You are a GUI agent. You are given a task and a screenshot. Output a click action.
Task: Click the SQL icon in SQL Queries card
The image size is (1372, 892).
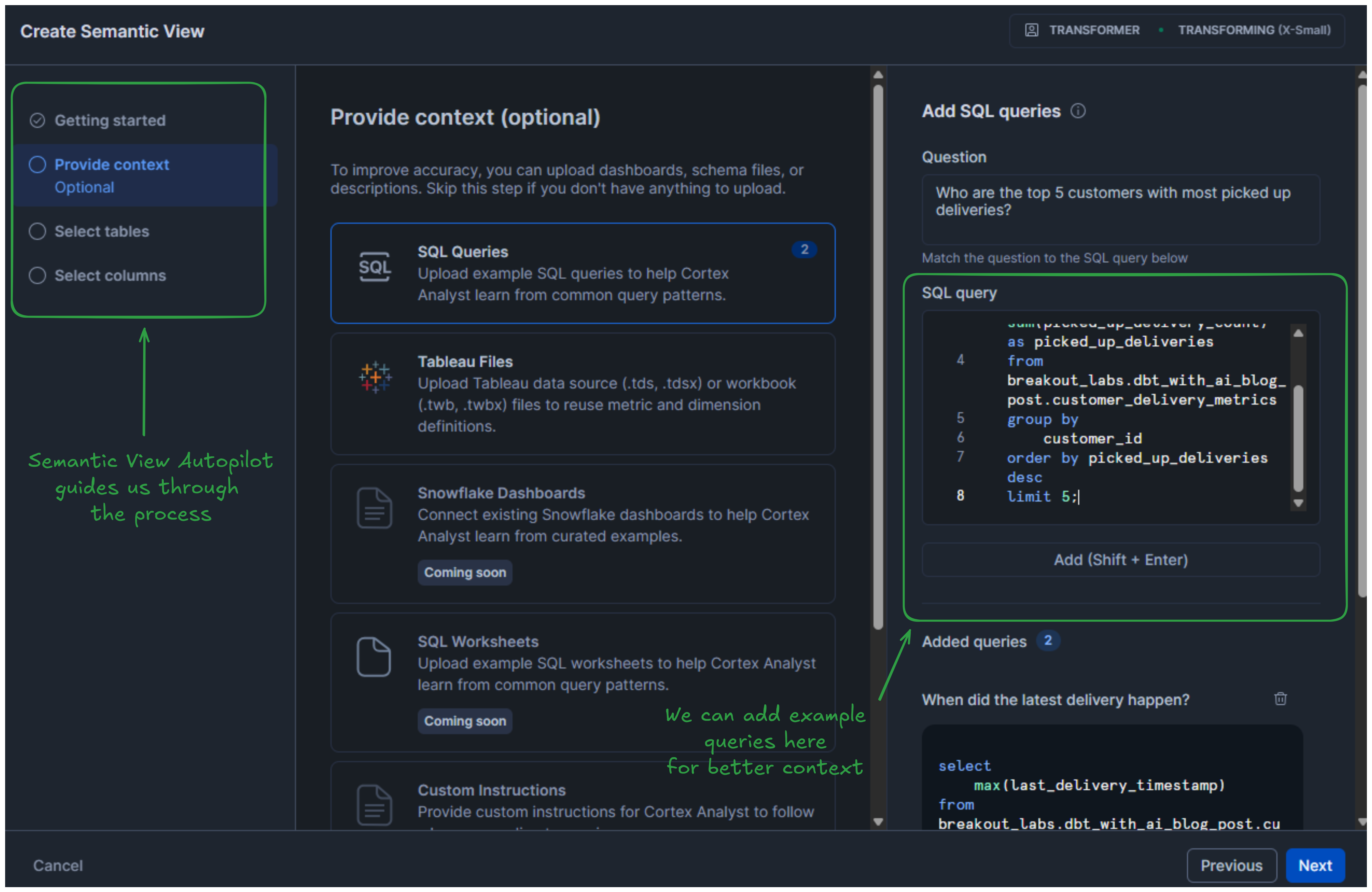pyautogui.click(x=375, y=267)
